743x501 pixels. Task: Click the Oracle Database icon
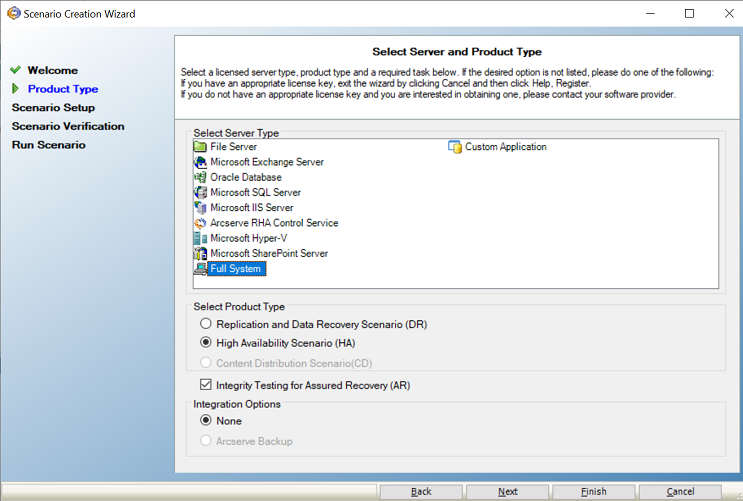coord(200,177)
